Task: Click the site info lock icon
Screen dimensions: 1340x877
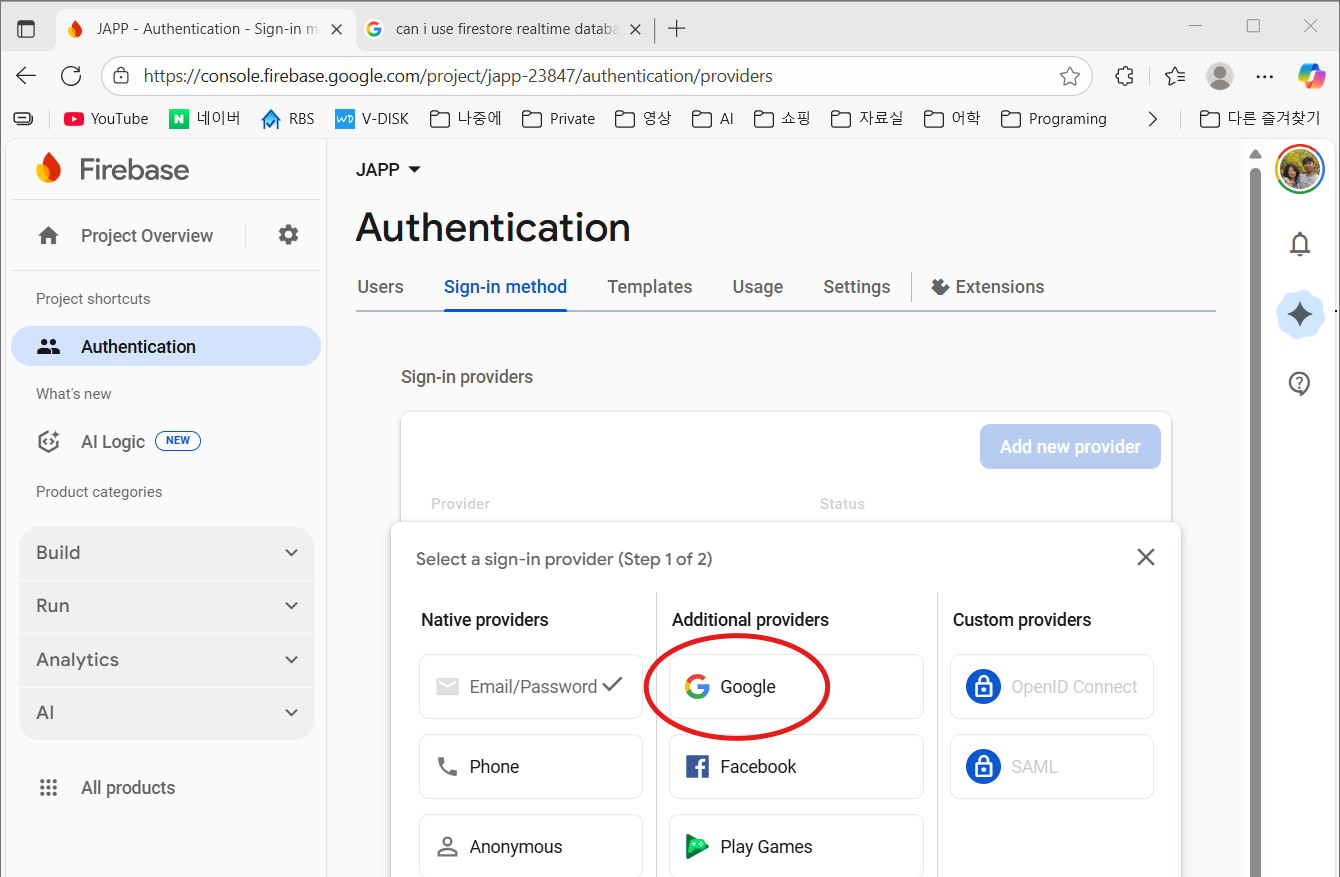Action: coord(121,76)
